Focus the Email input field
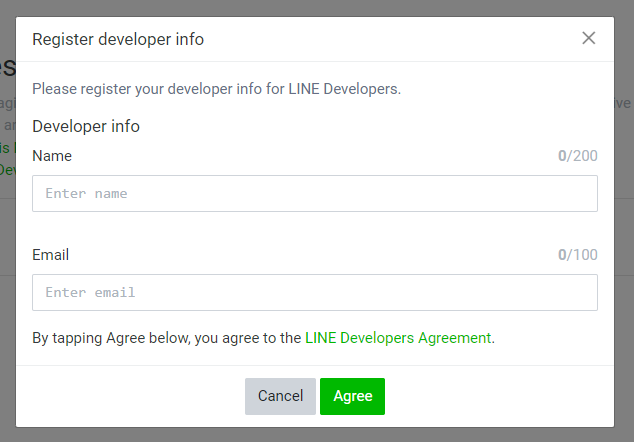 [314, 292]
